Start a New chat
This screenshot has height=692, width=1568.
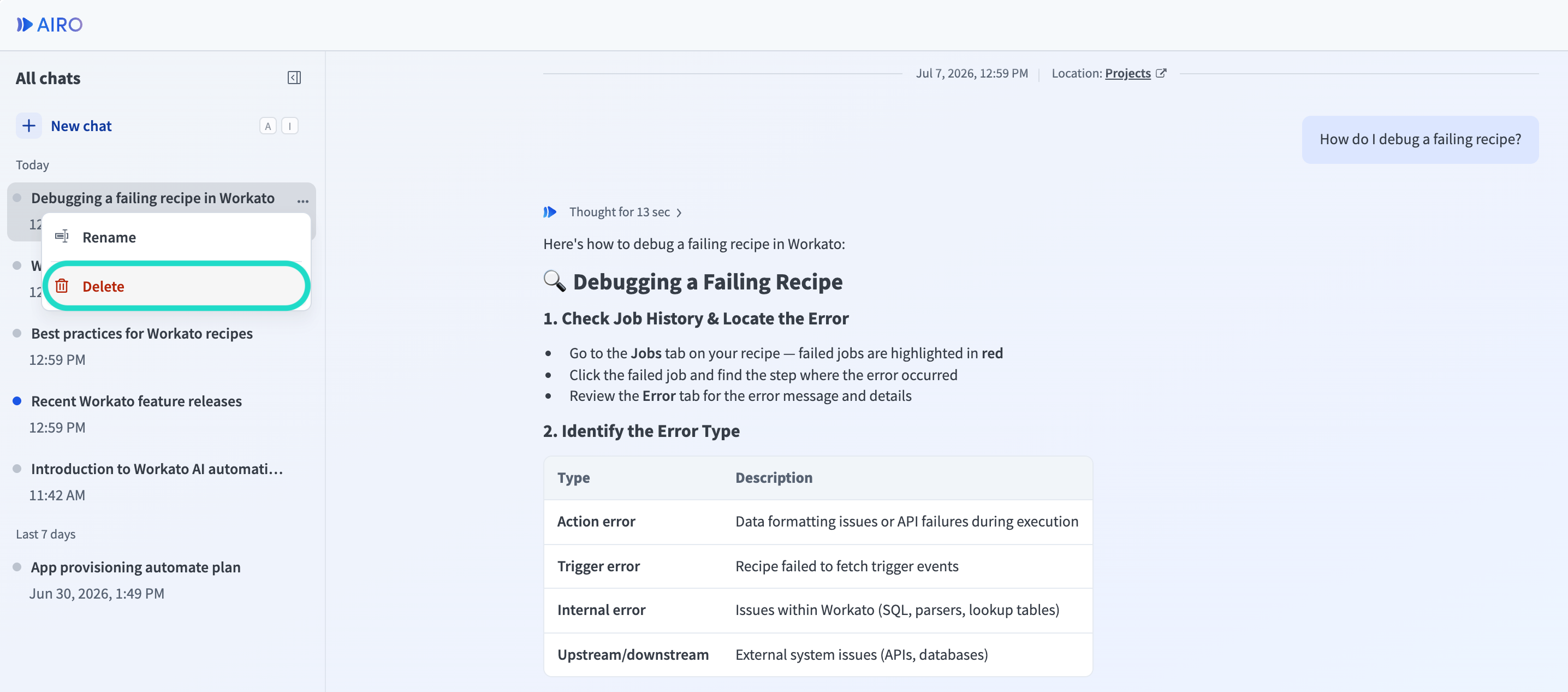tap(81, 126)
